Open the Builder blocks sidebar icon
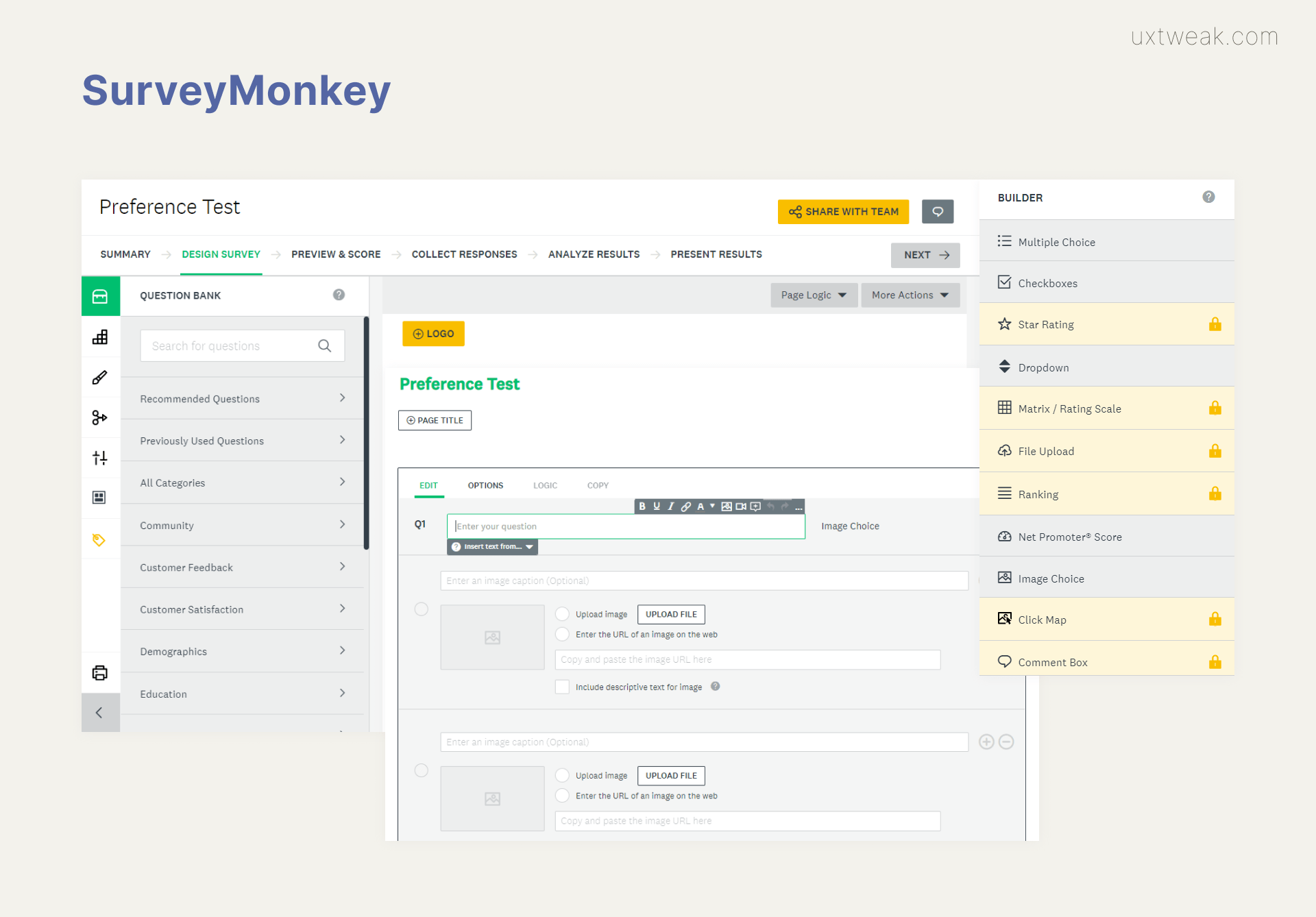The image size is (1316, 917). tap(100, 337)
